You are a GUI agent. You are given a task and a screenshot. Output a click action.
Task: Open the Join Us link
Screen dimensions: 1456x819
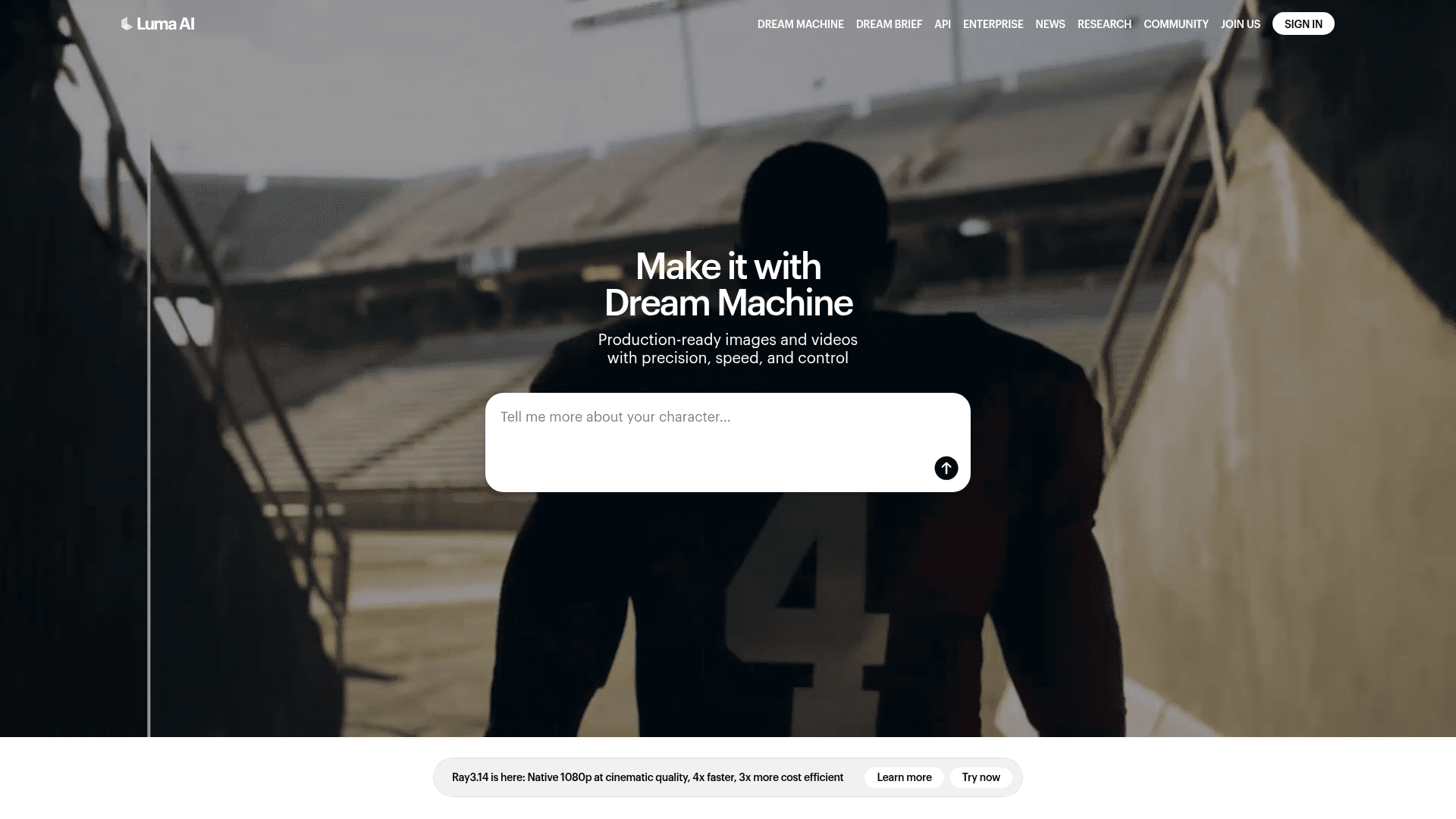coord(1240,24)
